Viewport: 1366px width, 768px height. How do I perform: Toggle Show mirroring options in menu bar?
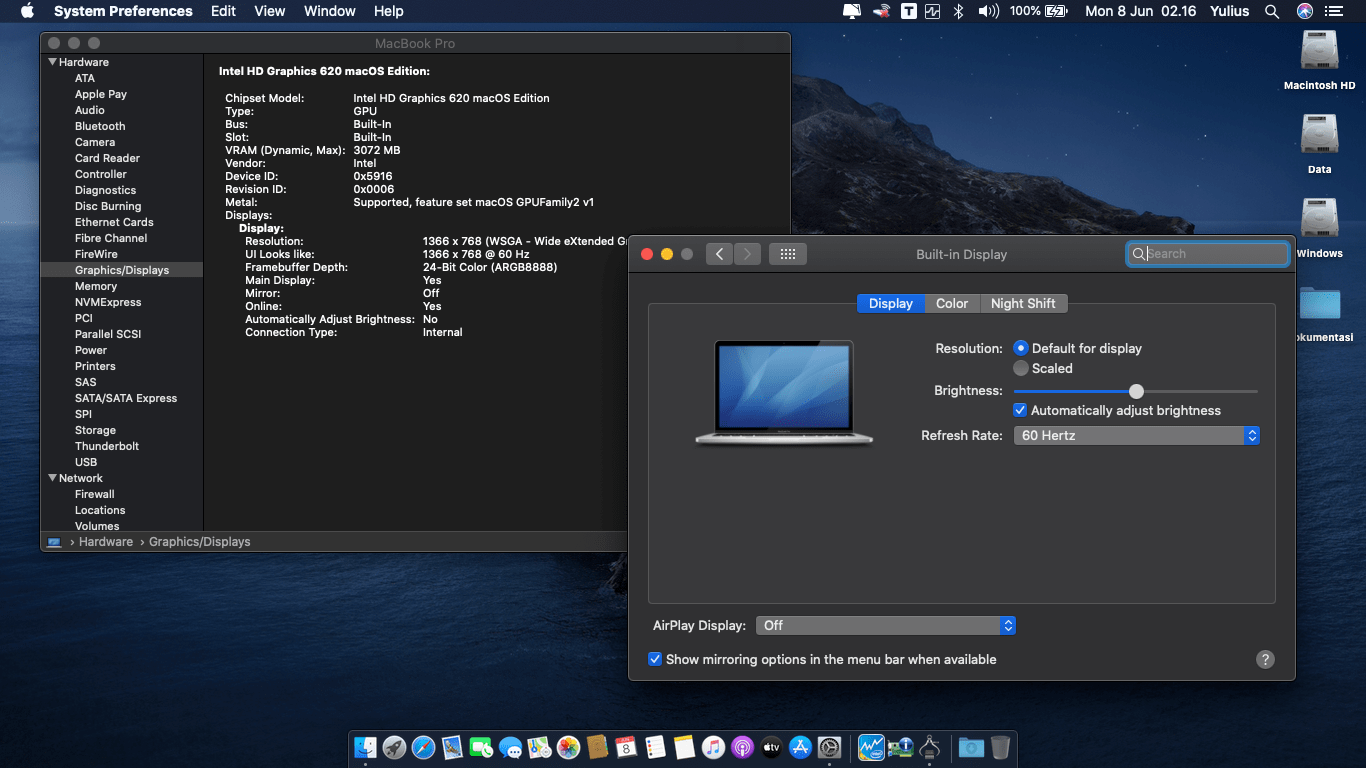(x=655, y=659)
